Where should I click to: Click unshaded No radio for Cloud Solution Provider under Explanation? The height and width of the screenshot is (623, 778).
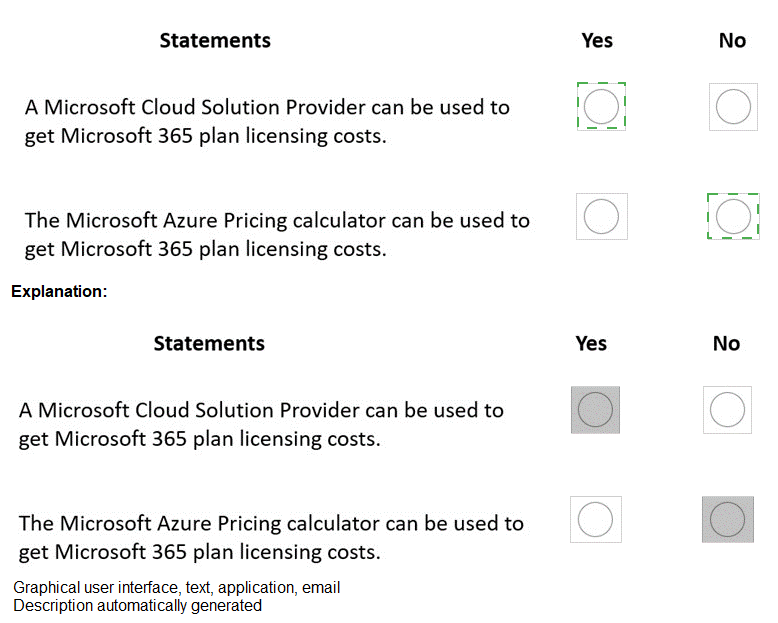(x=727, y=409)
